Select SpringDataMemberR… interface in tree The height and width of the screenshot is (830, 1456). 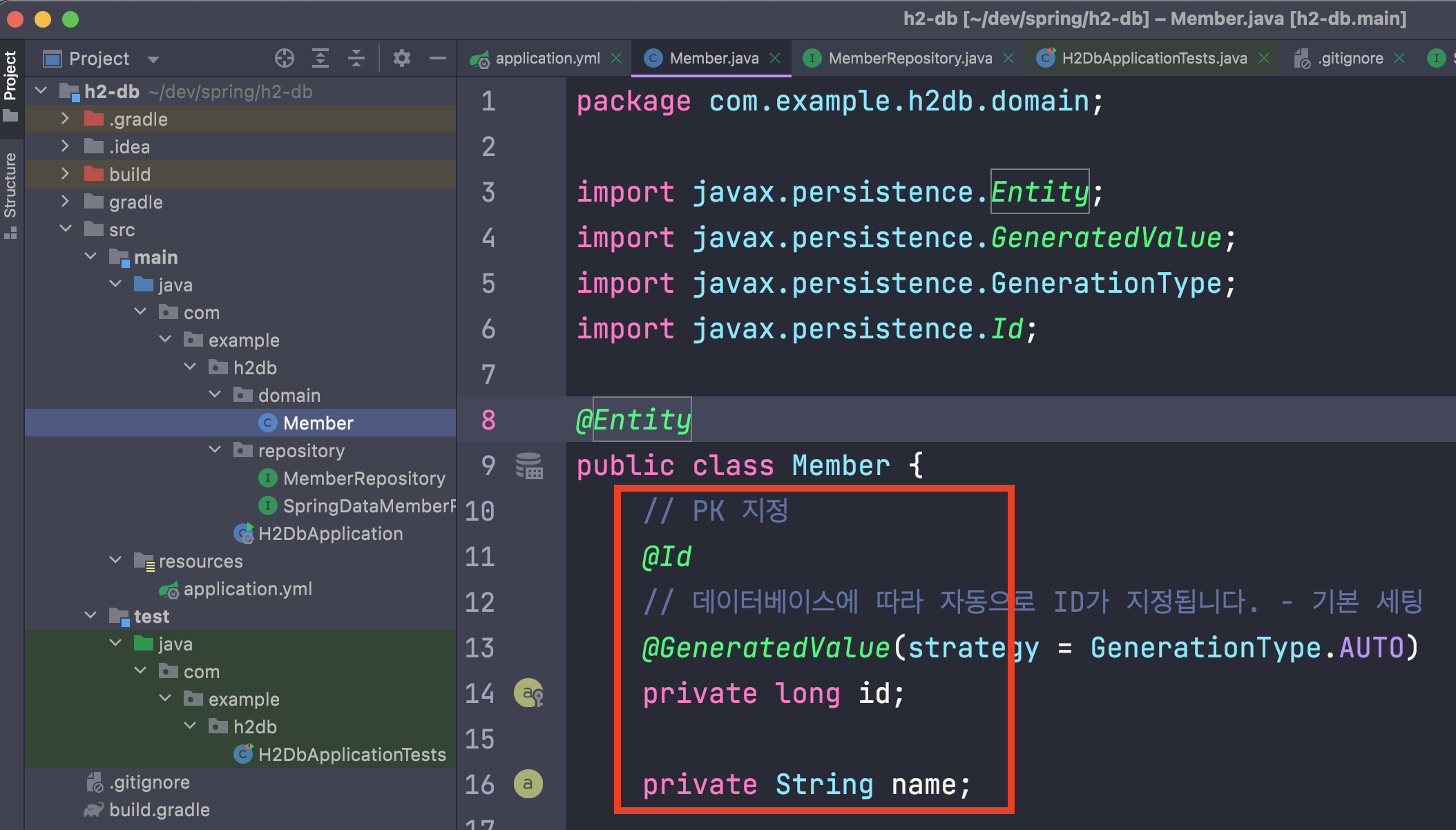(240, 505)
